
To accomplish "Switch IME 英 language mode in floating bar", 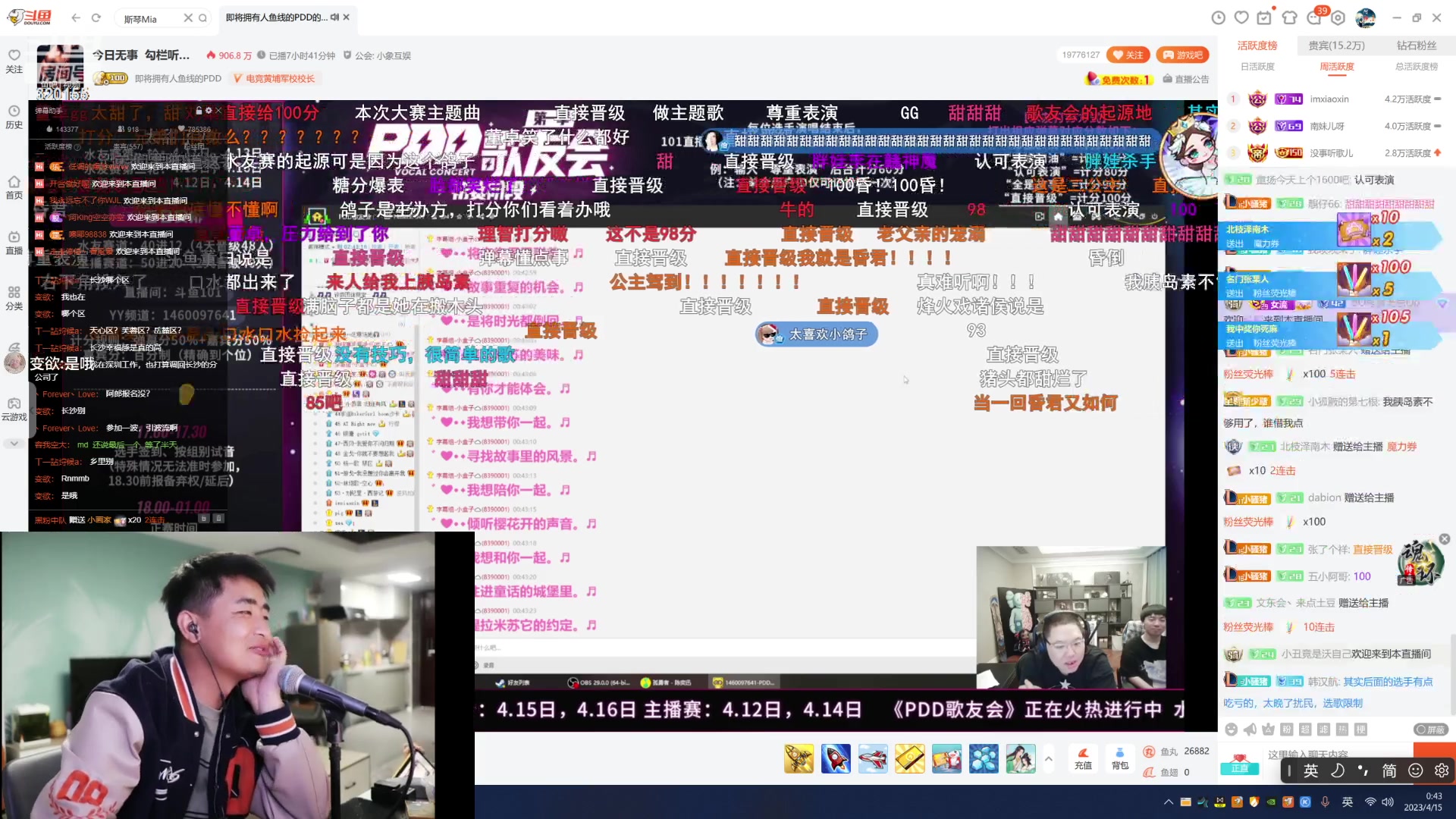I will coord(1311,771).
